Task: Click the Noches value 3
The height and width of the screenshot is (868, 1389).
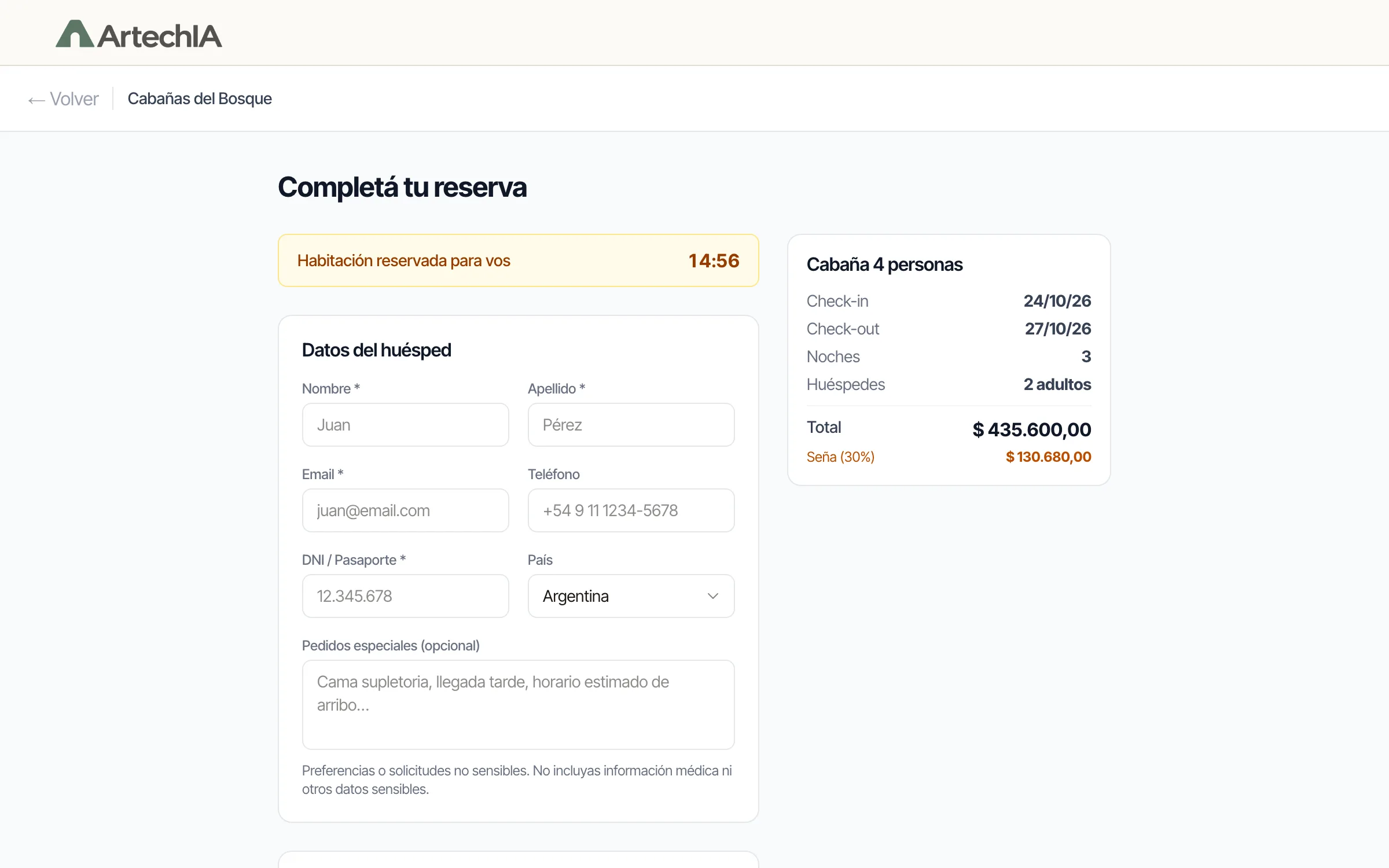Action: (1086, 356)
